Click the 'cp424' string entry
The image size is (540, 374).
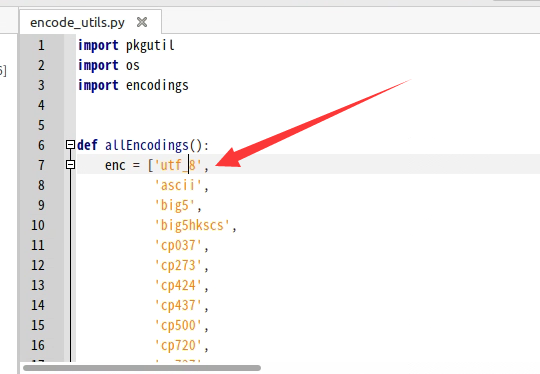pyautogui.click(x=178, y=285)
